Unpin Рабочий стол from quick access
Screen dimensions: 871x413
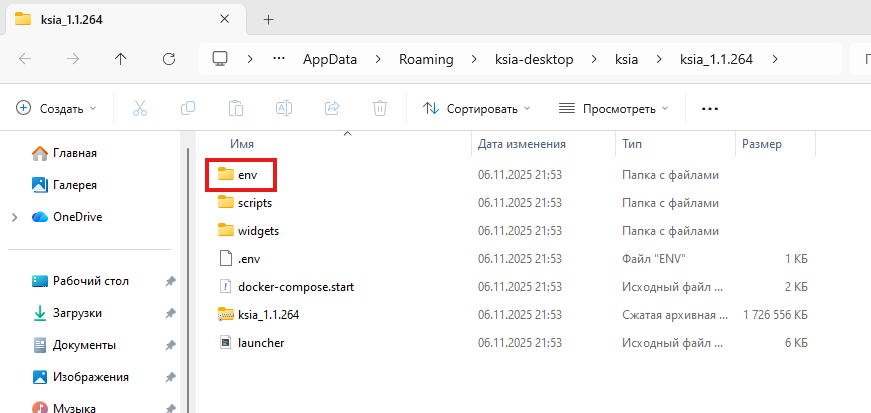click(x=171, y=282)
